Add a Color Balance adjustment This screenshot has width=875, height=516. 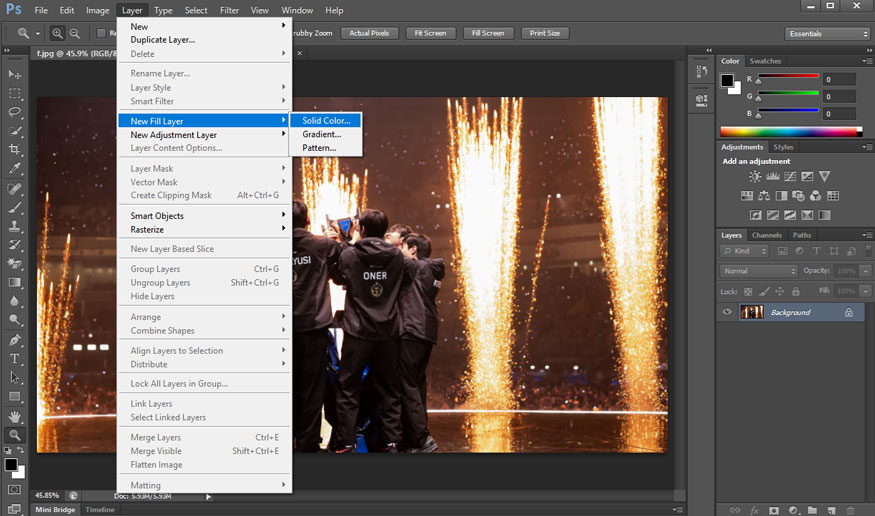point(764,196)
